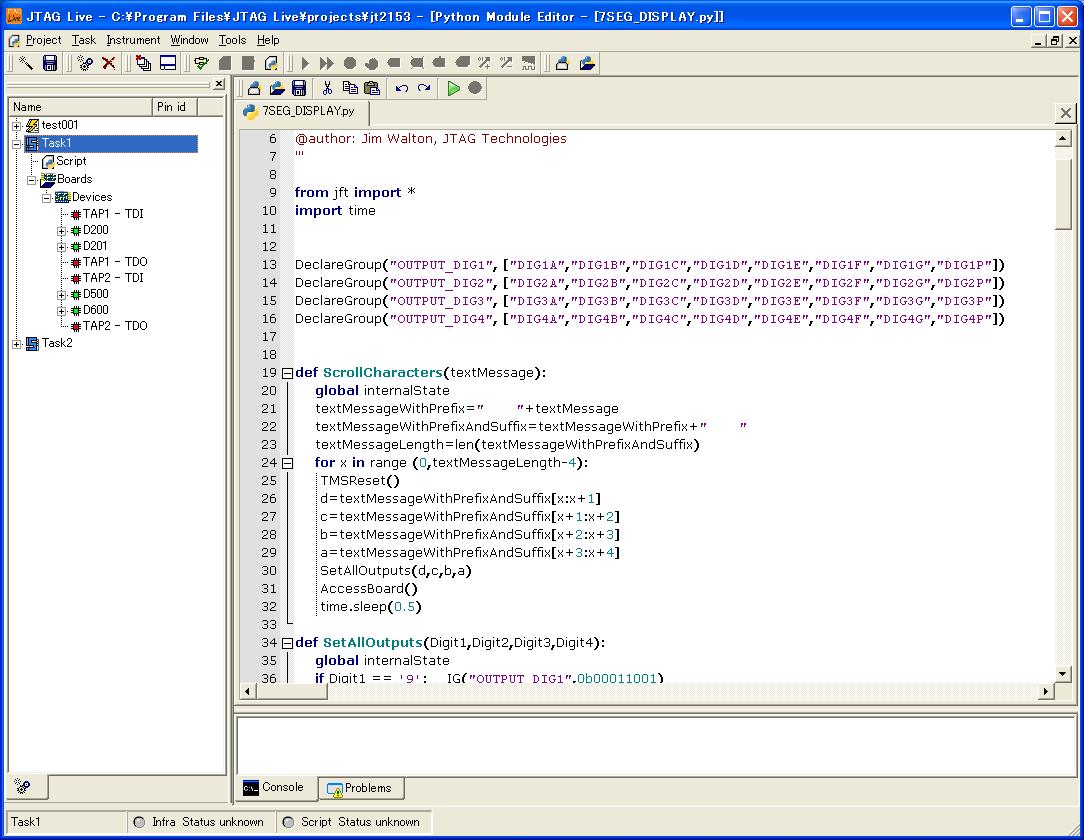Click the gears task icon in main toolbar
This screenshot has width=1084, height=840.
point(85,64)
